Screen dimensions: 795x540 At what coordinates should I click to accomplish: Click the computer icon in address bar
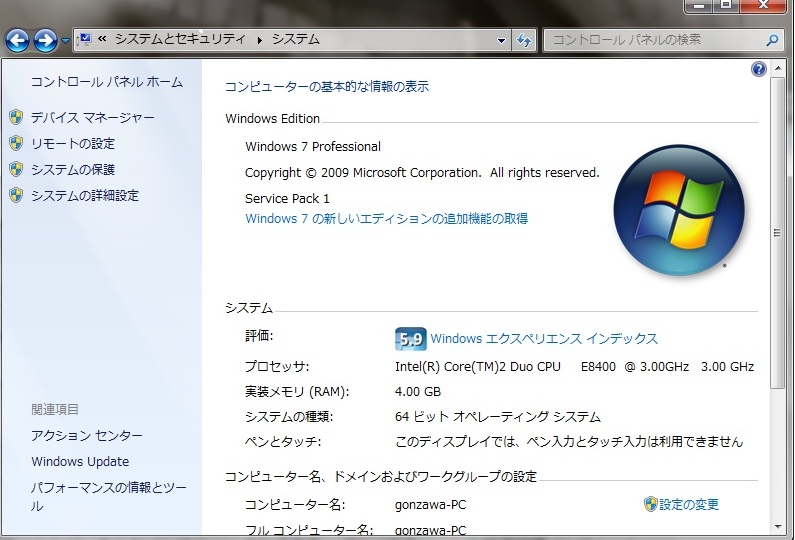coord(85,39)
